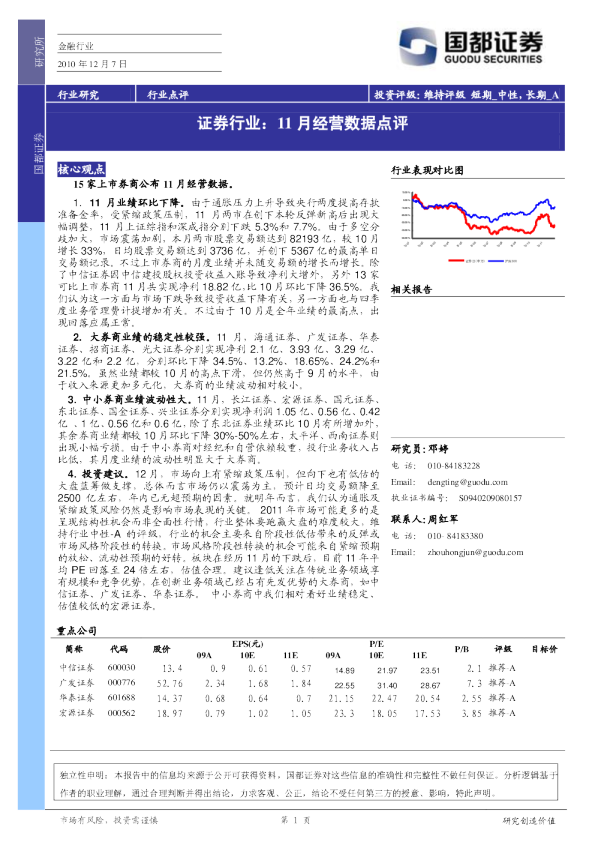Click the blue line legend marker
The image size is (595, 842).
pyautogui.click(x=496, y=260)
